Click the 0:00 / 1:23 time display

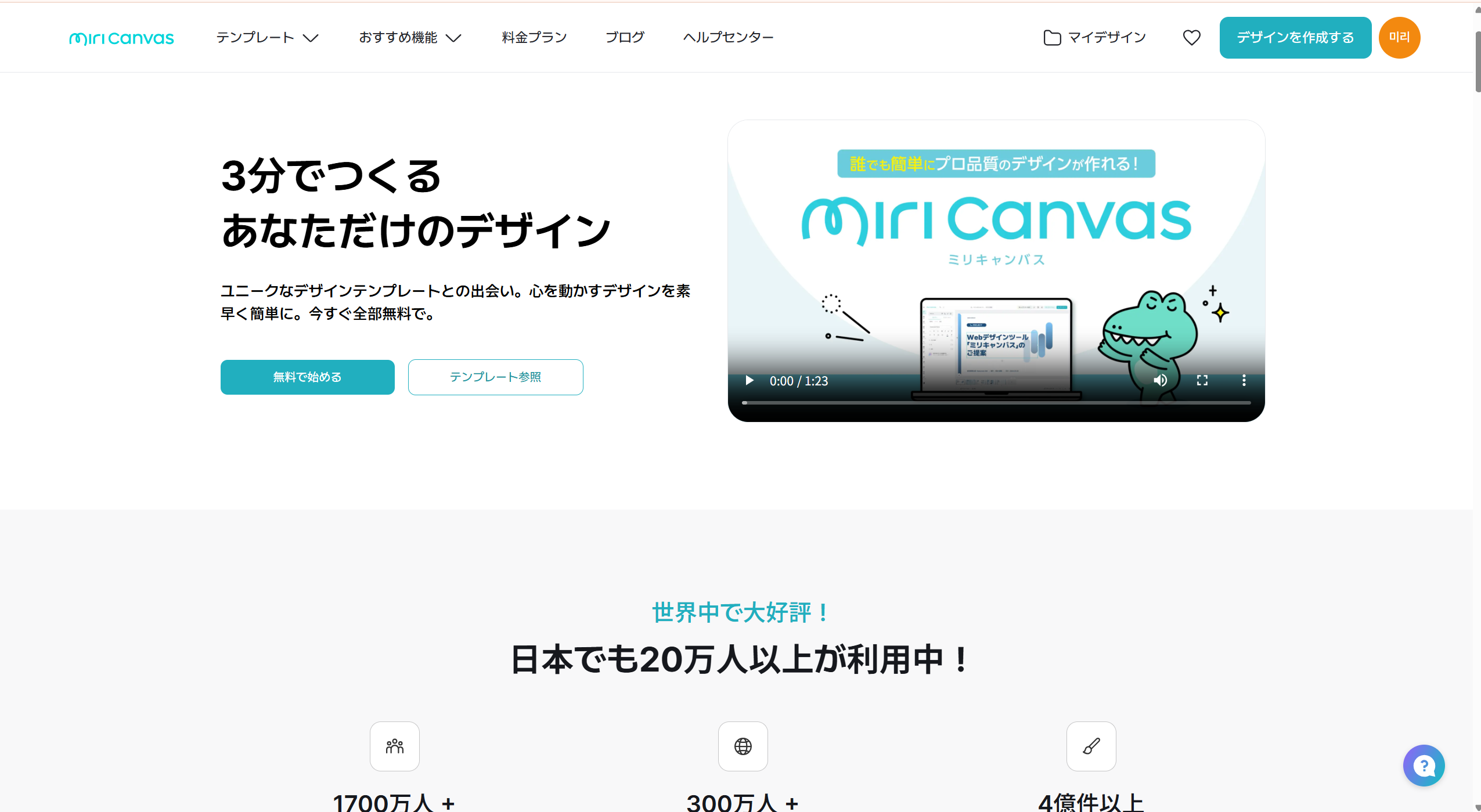point(799,381)
